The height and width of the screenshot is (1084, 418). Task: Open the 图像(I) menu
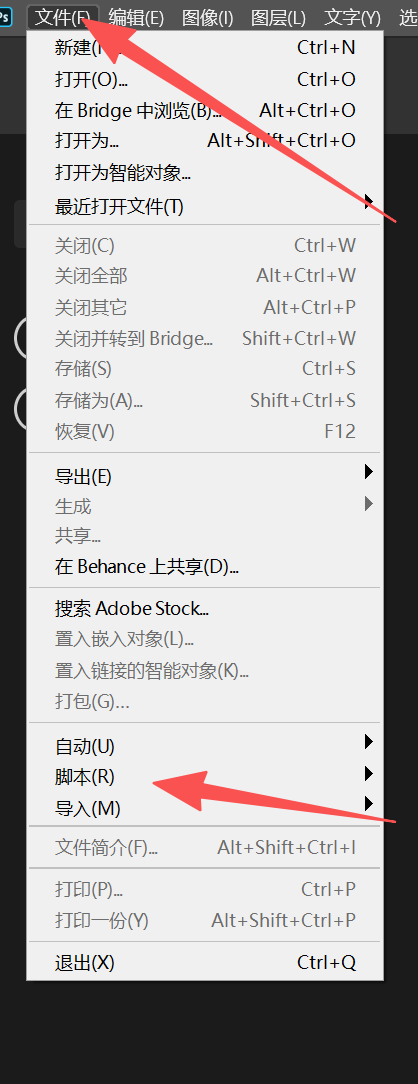207,17
